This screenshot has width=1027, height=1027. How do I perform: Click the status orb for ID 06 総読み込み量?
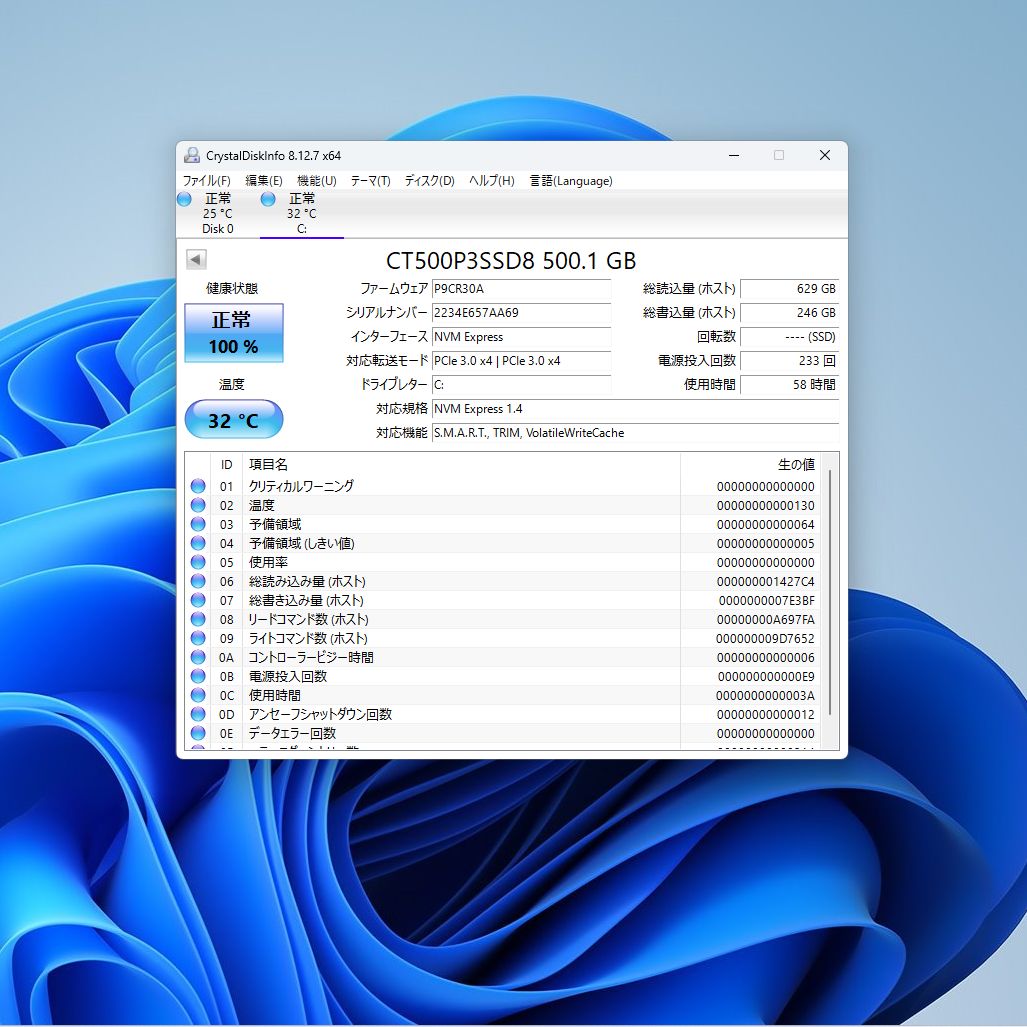point(198,581)
